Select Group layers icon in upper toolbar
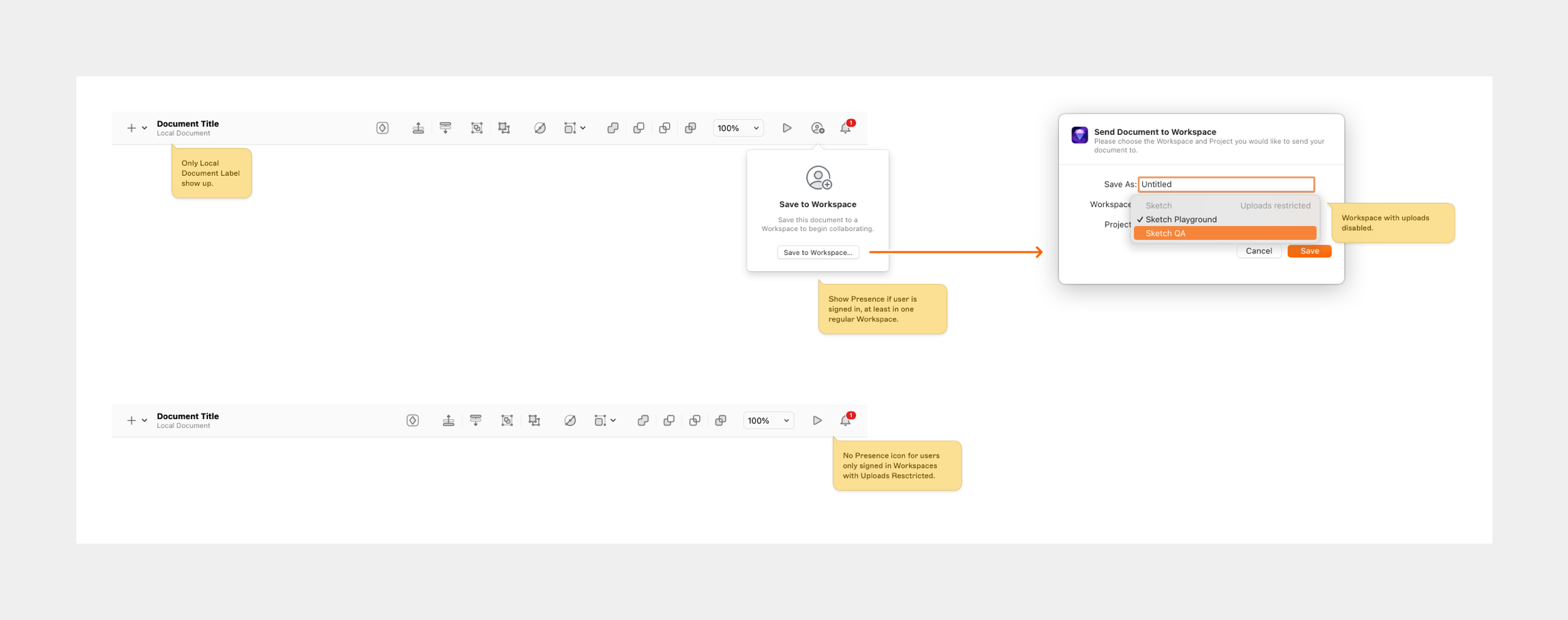This screenshot has width=1568, height=620. tap(476, 128)
